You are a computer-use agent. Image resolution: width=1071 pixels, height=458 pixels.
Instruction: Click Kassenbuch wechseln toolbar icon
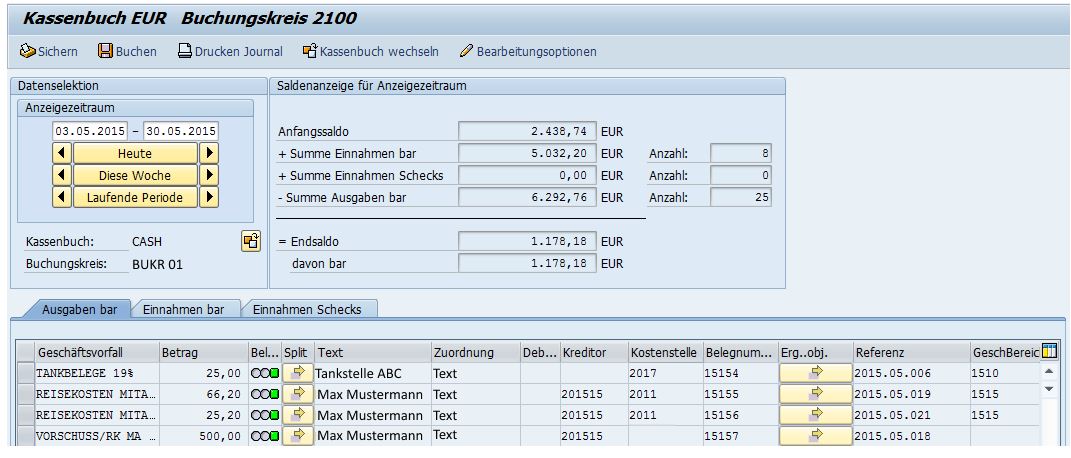coord(310,51)
